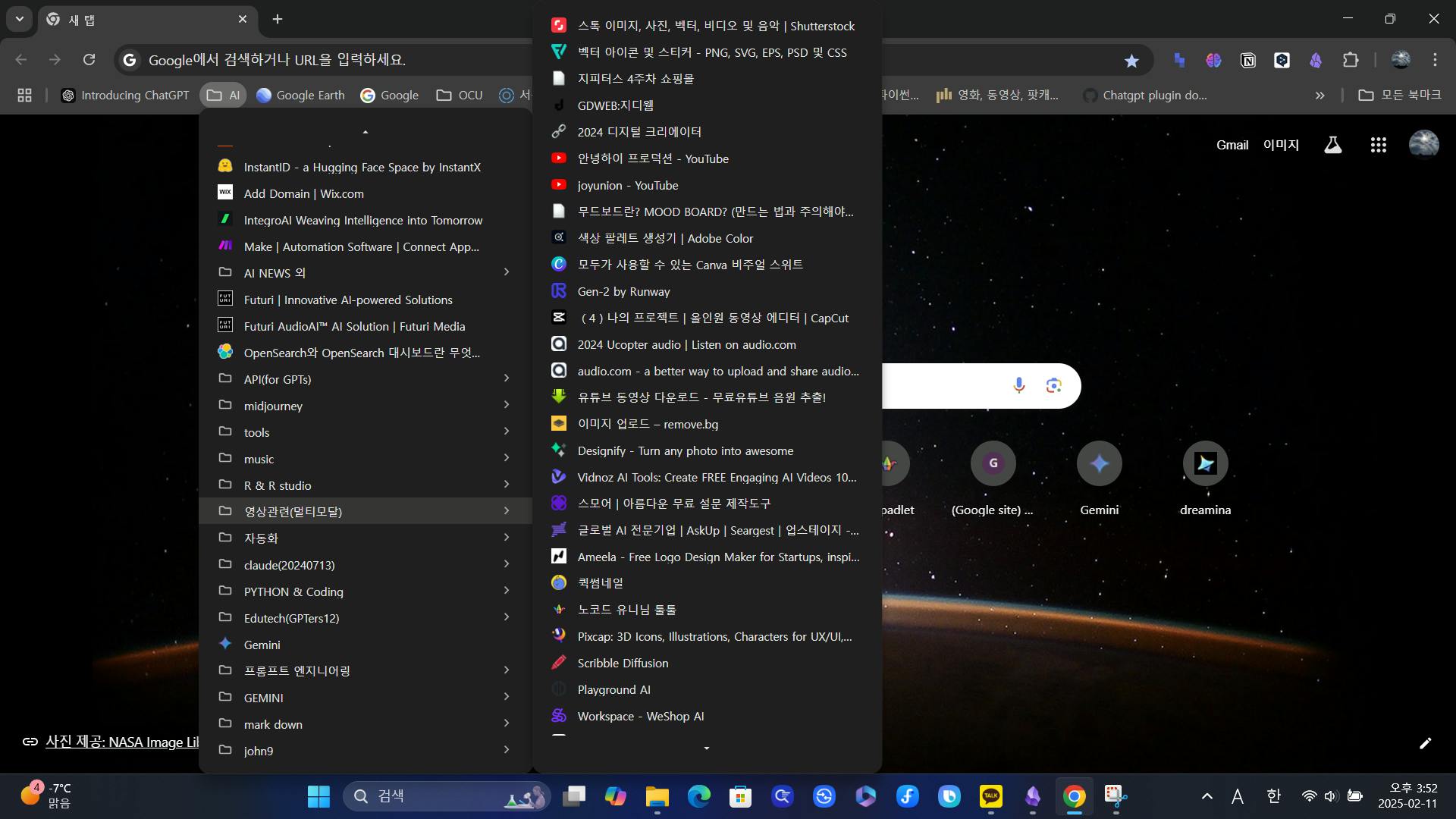This screenshot has width=1456, height=819.
Task: Expand the 자동화 bookmark folder
Action: (366, 538)
